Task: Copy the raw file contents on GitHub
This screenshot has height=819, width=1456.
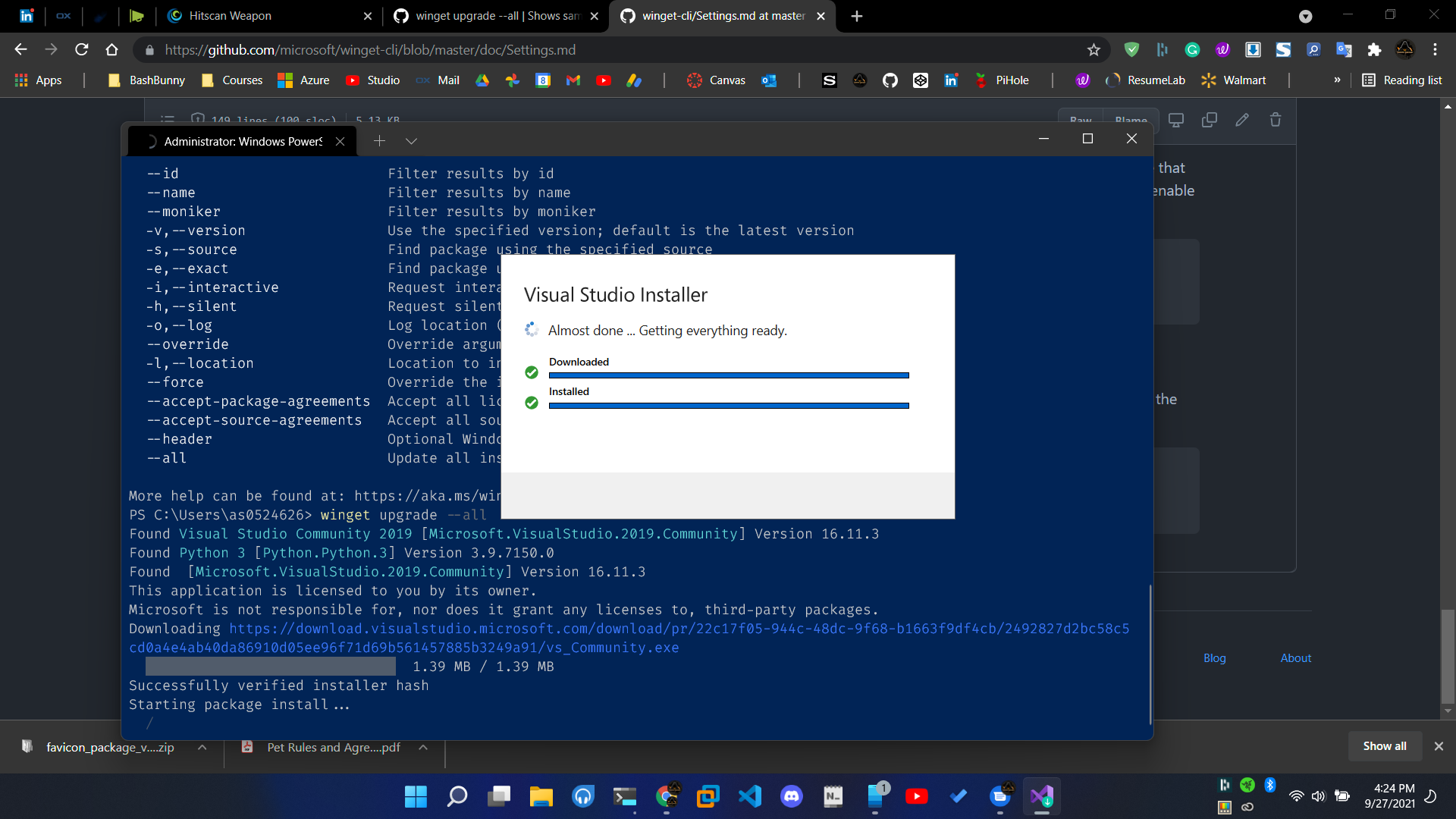Action: pos(1210,120)
